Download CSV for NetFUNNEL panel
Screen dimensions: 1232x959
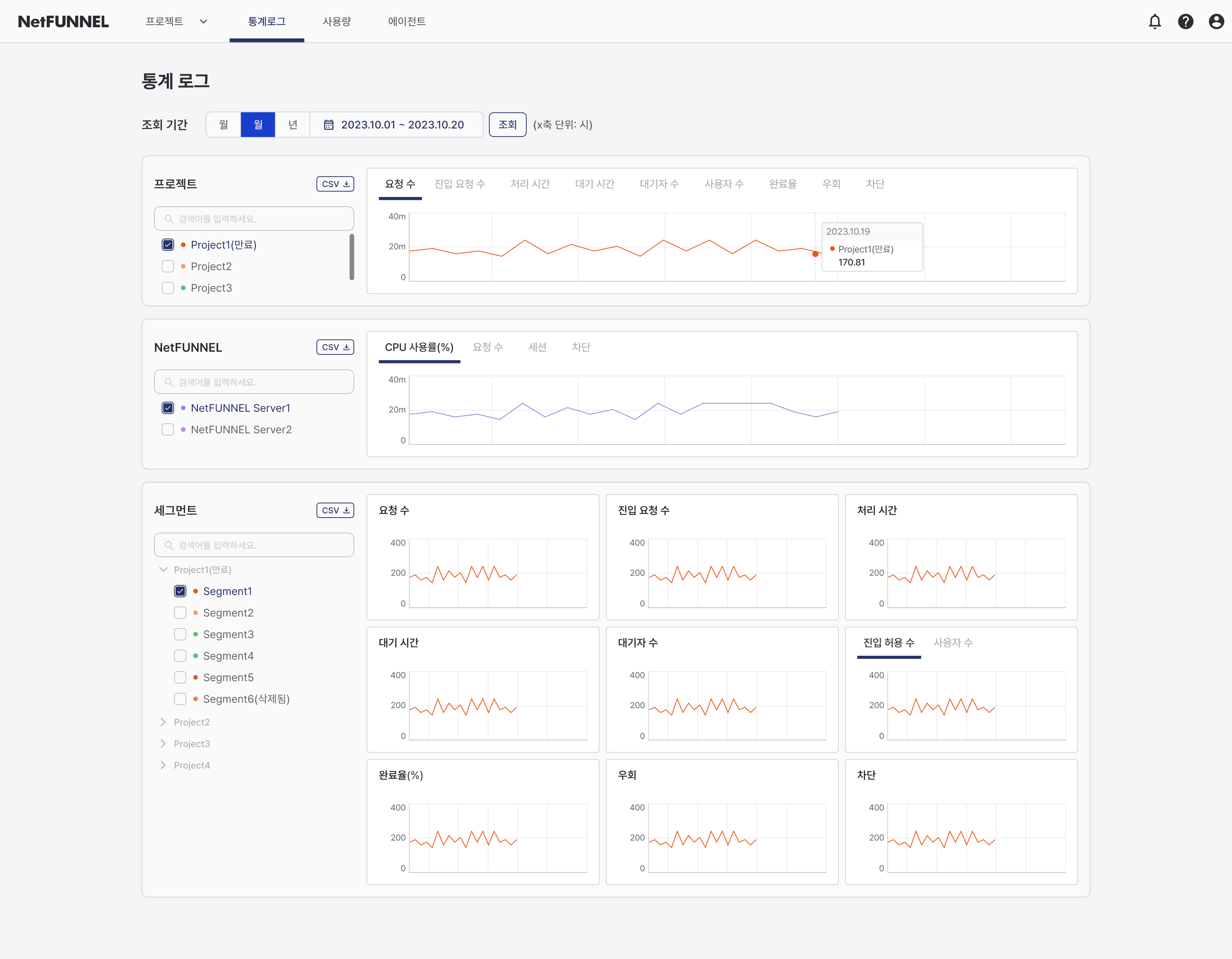[x=335, y=347]
